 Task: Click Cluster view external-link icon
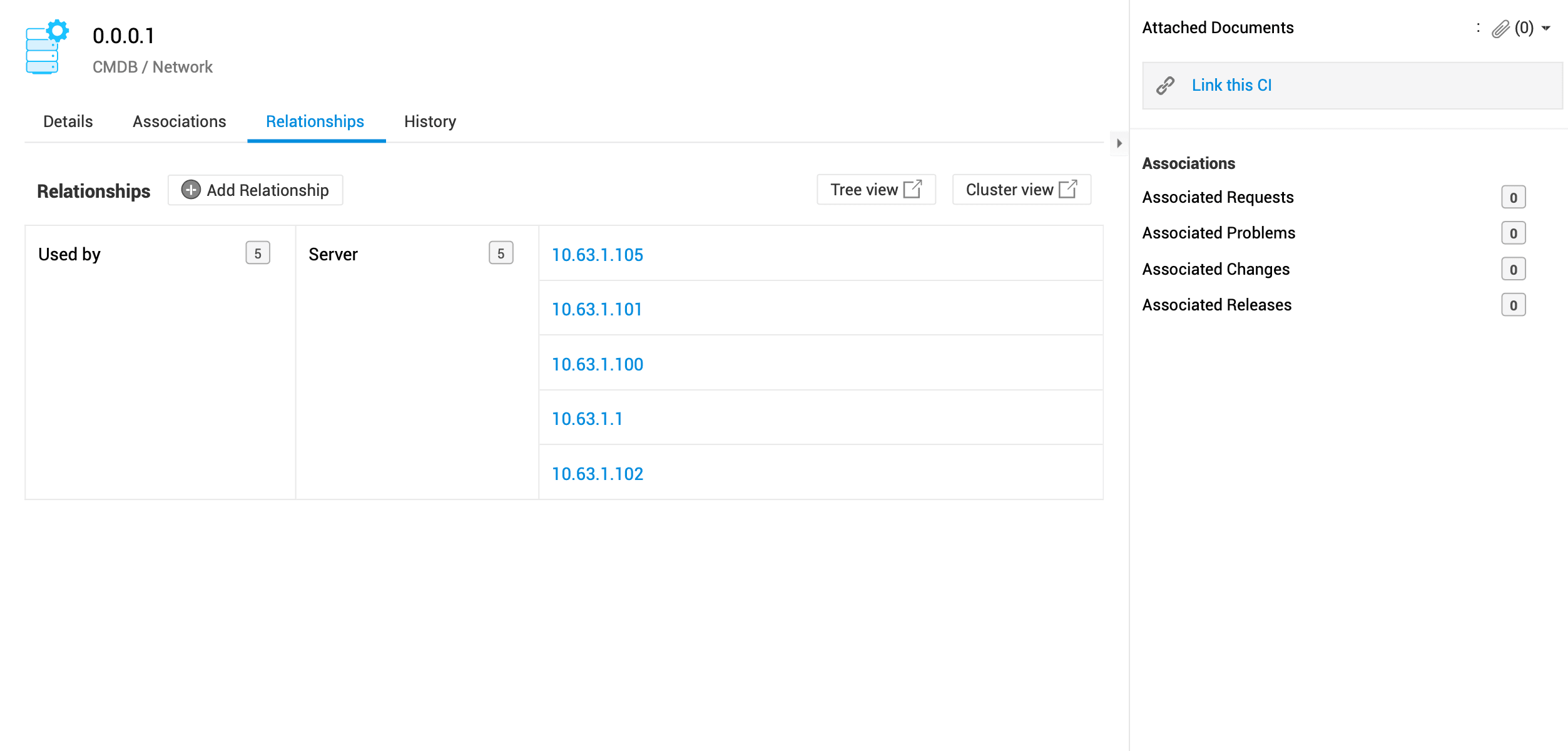(1068, 189)
